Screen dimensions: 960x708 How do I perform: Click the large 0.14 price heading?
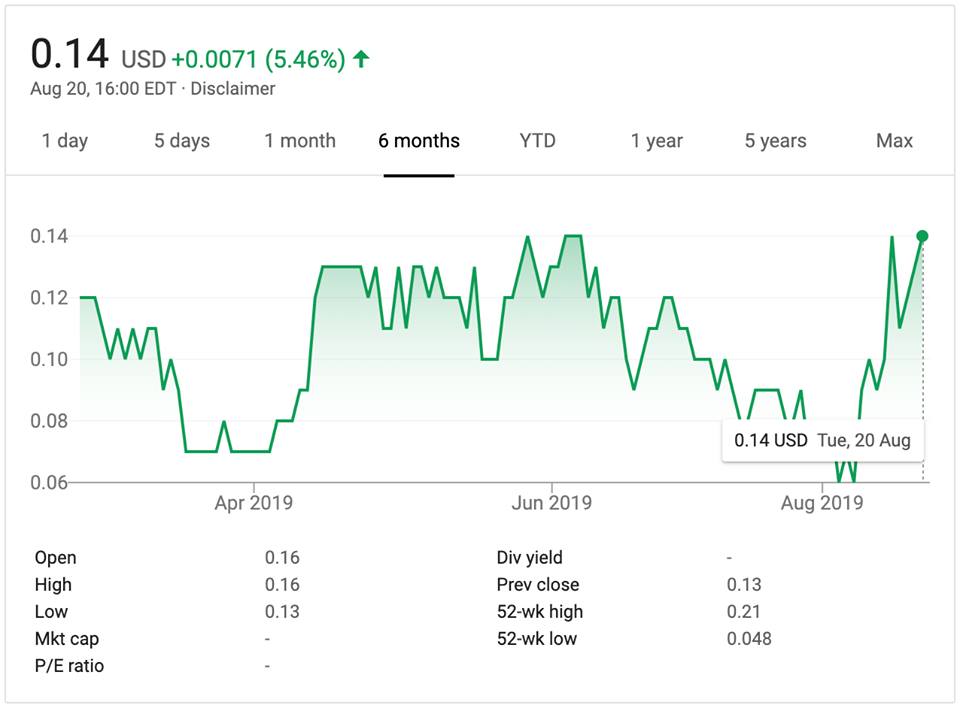point(69,54)
